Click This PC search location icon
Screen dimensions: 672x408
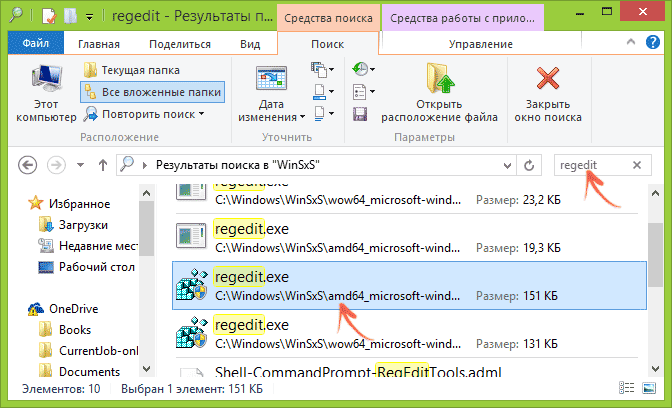(46, 93)
